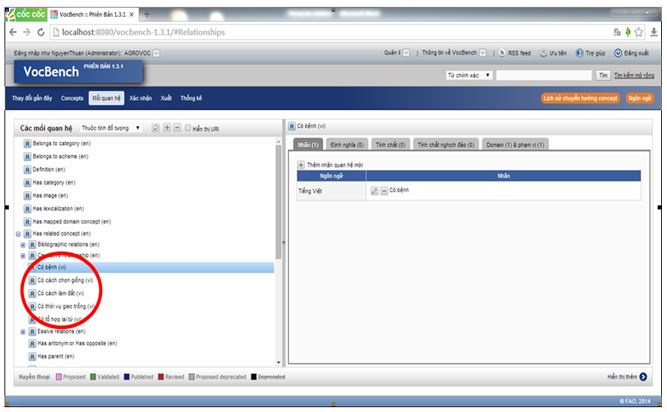The image size is (667, 412).
Task: Switch to Domain & phạm vi tab
Action: pos(515,145)
